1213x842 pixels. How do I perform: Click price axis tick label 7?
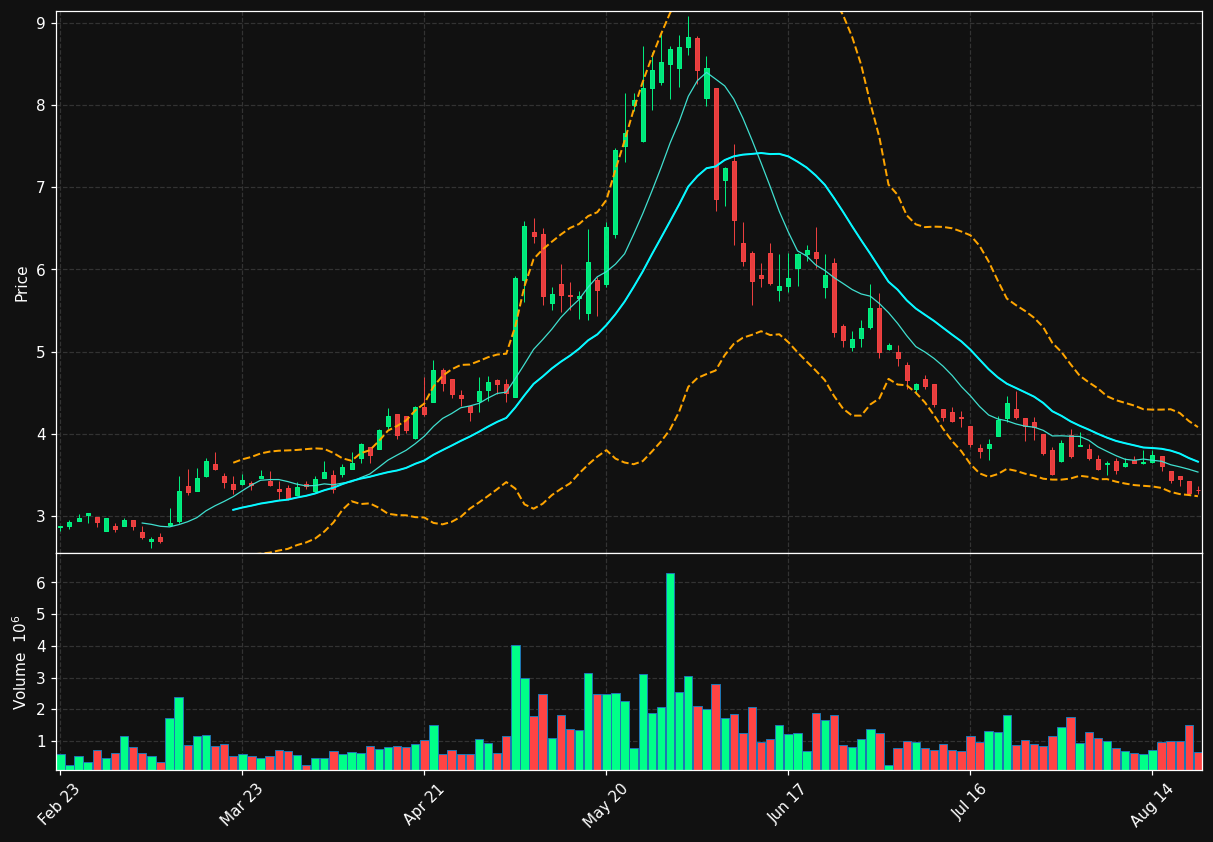click(42, 188)
